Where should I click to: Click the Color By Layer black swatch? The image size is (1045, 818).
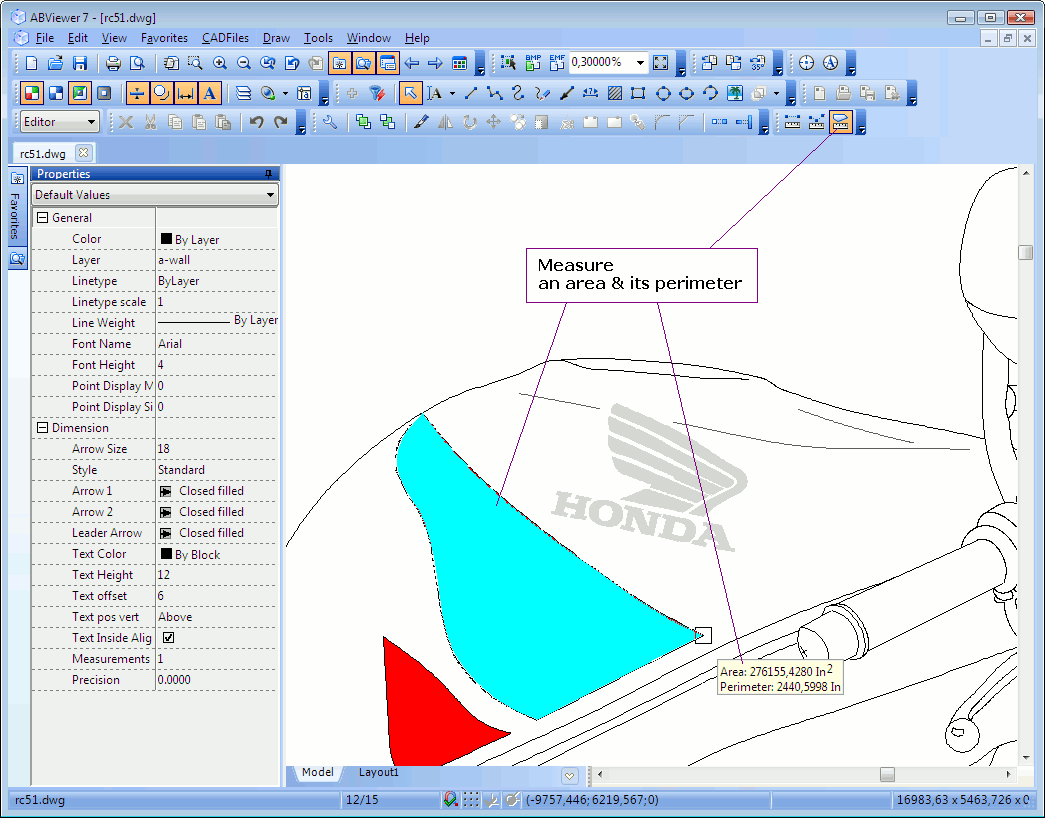(166, 238)
